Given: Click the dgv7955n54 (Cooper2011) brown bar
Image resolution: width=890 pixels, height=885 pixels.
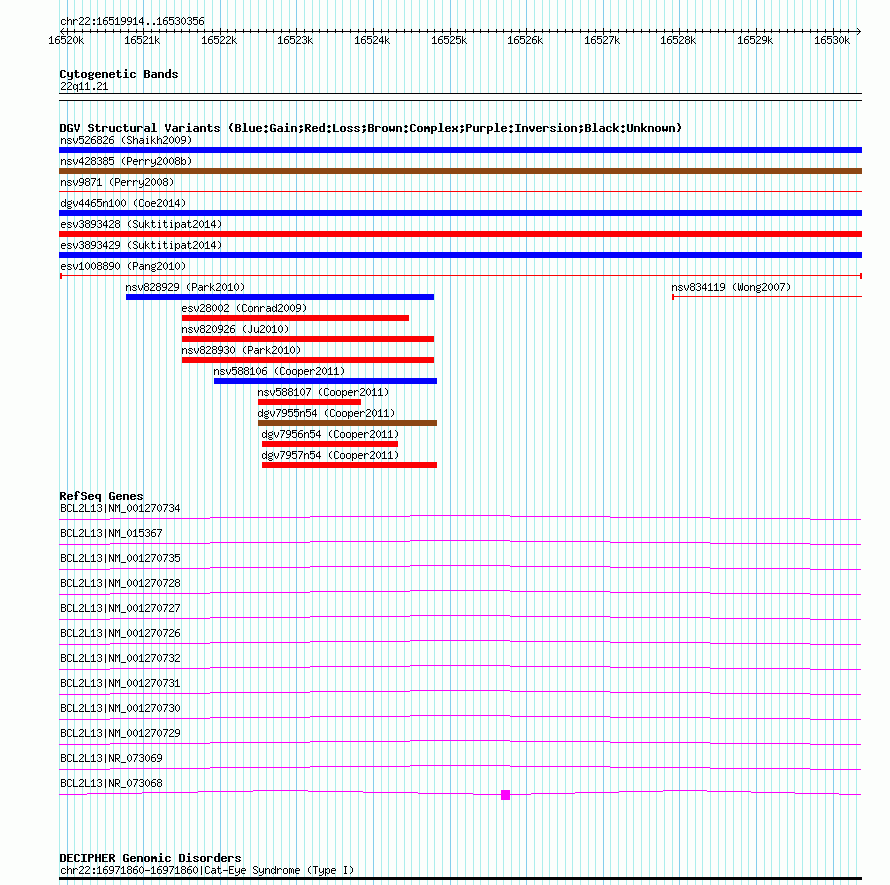Looking at the screenshot, I should click(x=347, y=423).
